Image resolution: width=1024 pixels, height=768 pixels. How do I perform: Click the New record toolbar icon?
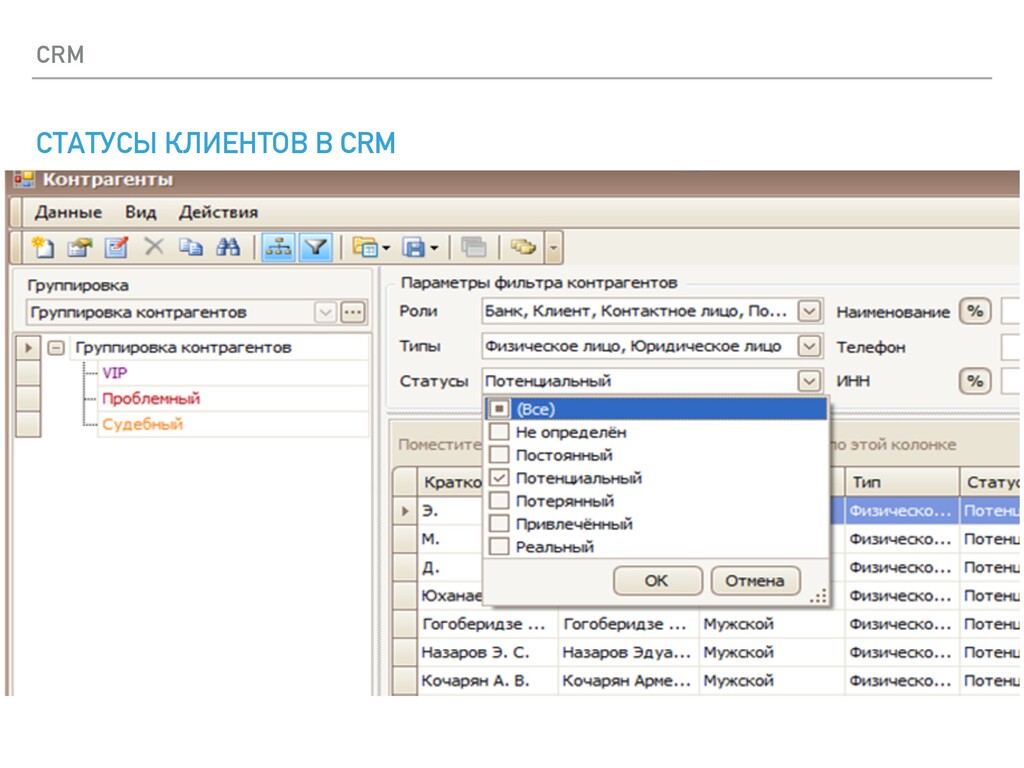coord(42,247)
